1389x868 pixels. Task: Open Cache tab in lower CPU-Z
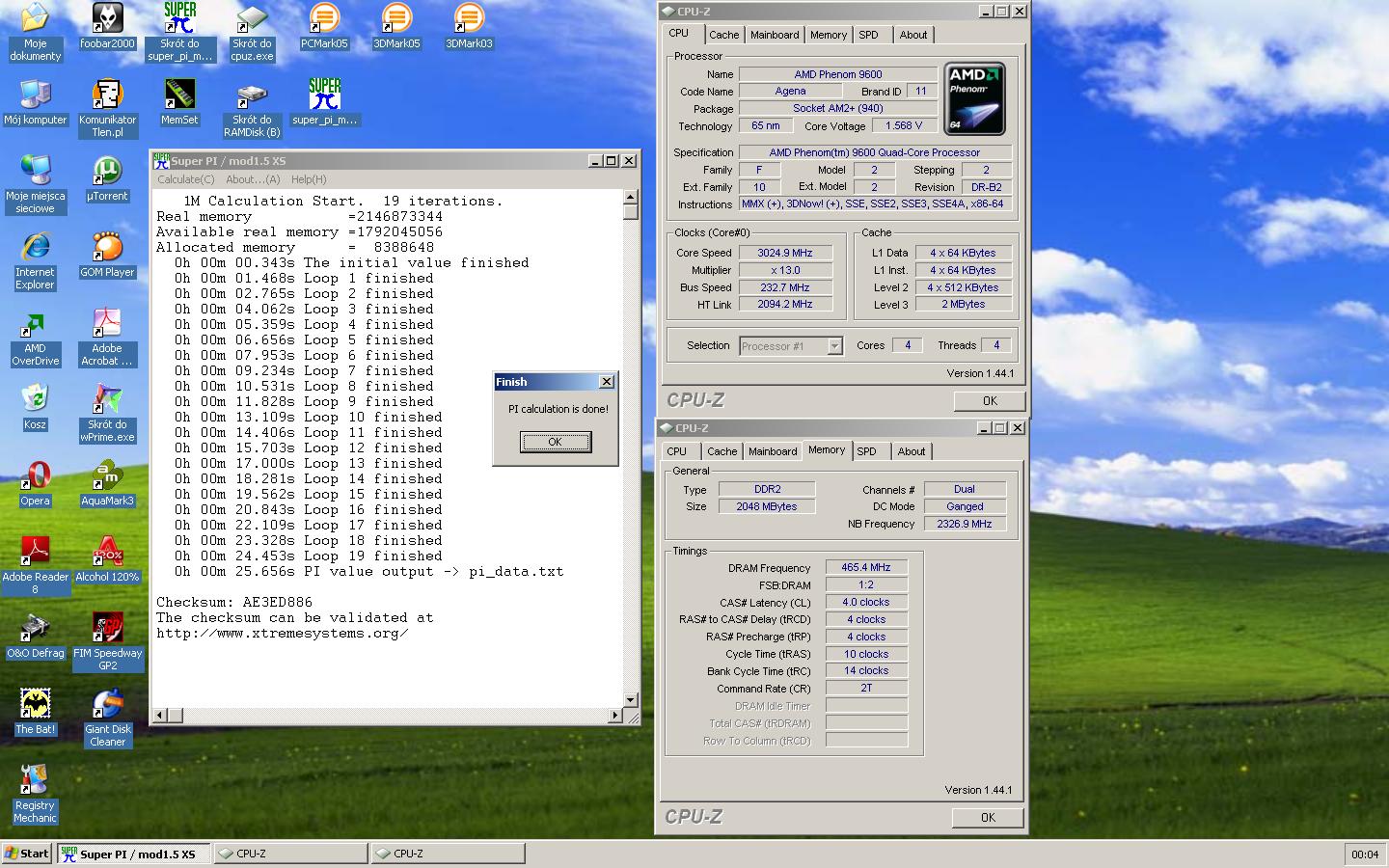pos(722,451)
